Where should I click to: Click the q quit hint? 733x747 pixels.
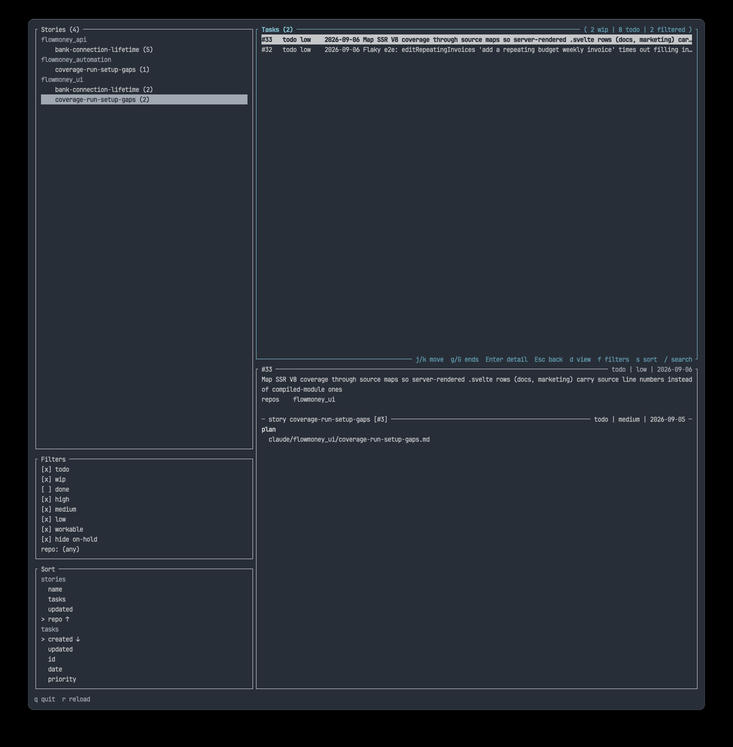44,699
